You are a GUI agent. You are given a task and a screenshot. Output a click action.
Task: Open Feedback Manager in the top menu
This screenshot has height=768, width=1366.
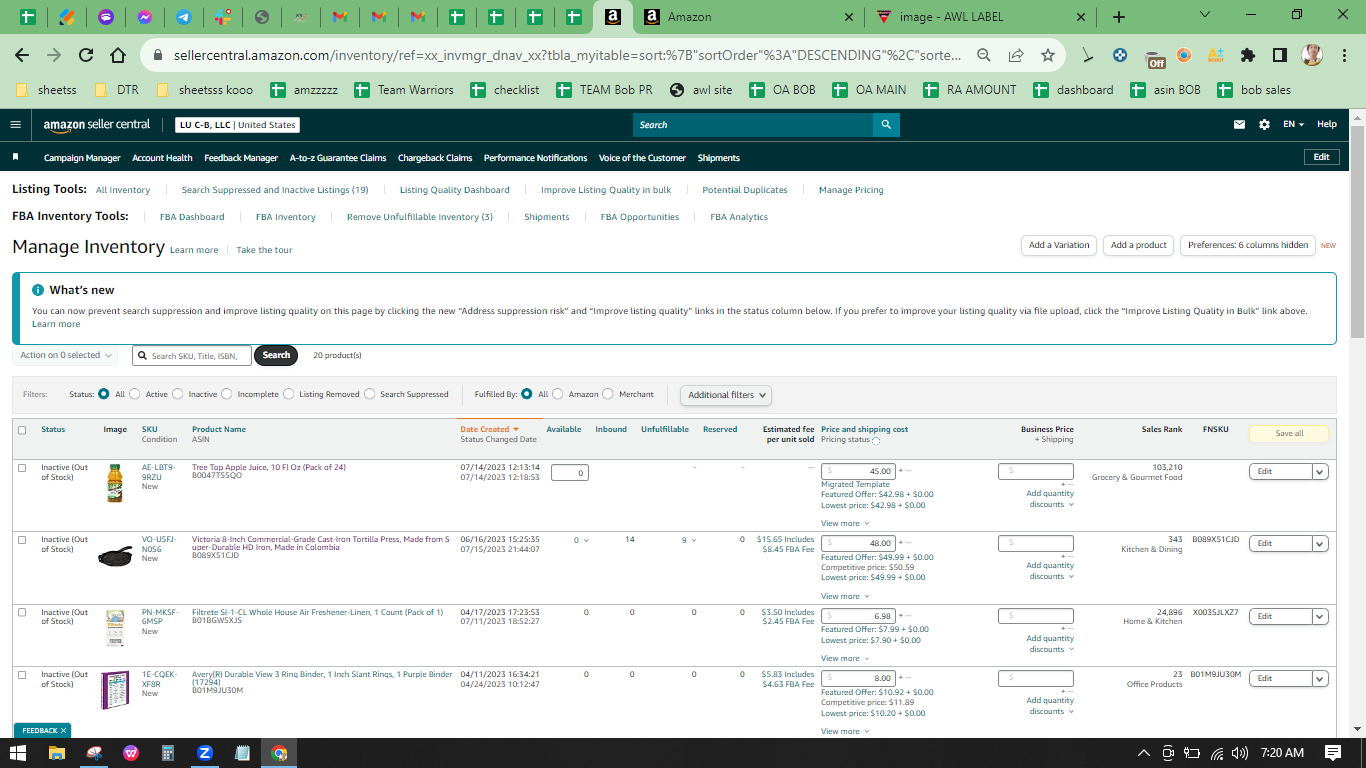click(241, 158)
